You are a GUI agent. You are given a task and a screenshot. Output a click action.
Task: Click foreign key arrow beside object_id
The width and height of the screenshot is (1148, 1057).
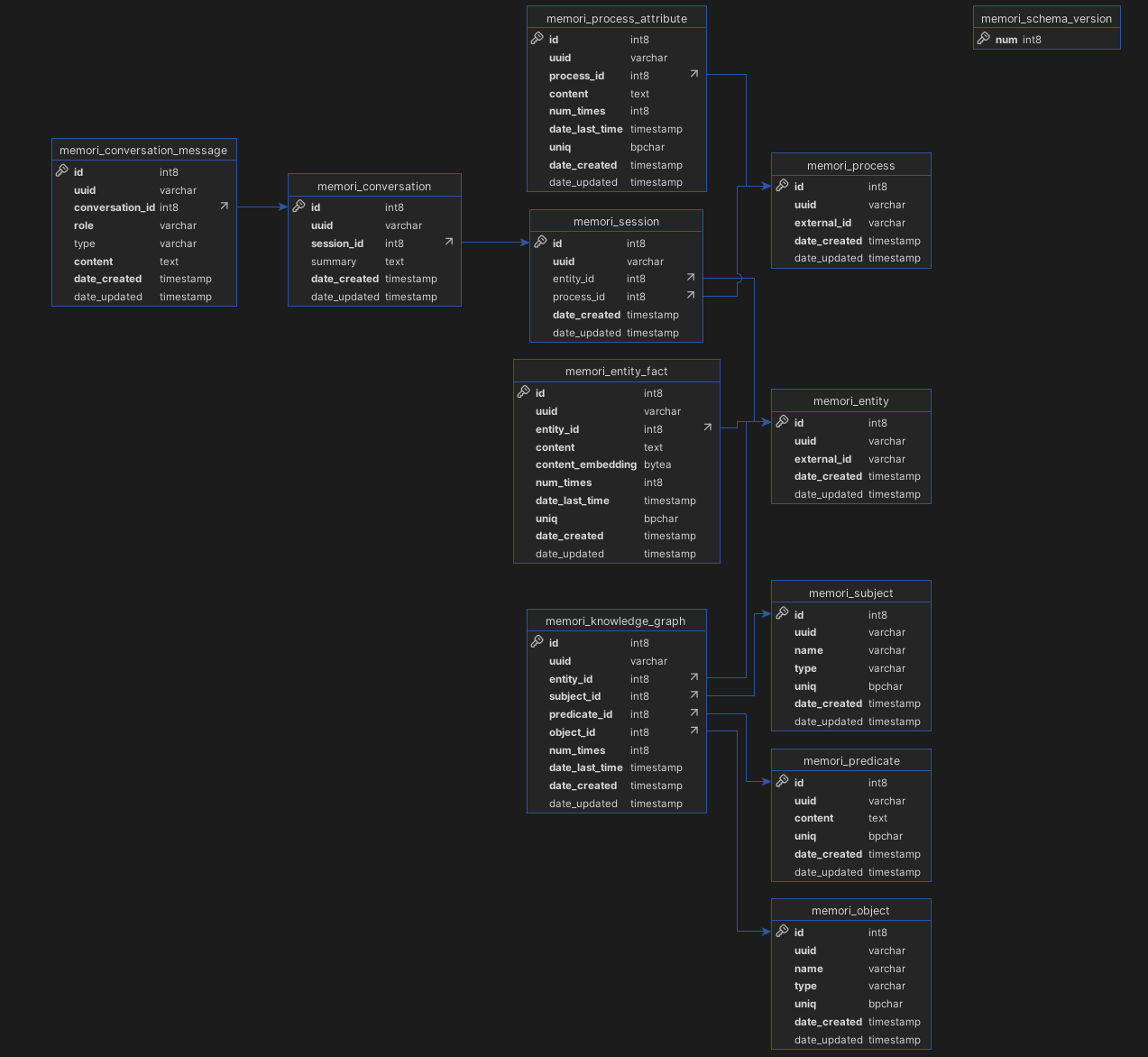pos(694,731)
